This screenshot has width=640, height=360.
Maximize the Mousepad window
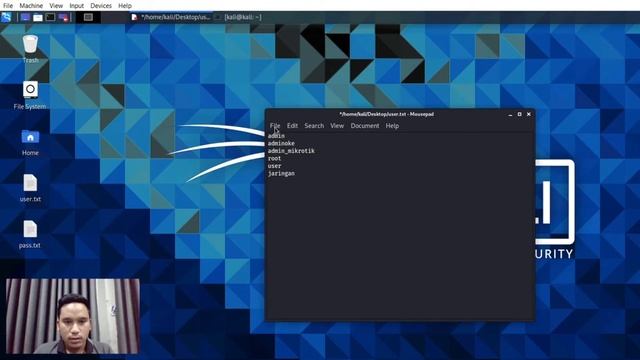(520, 114)
